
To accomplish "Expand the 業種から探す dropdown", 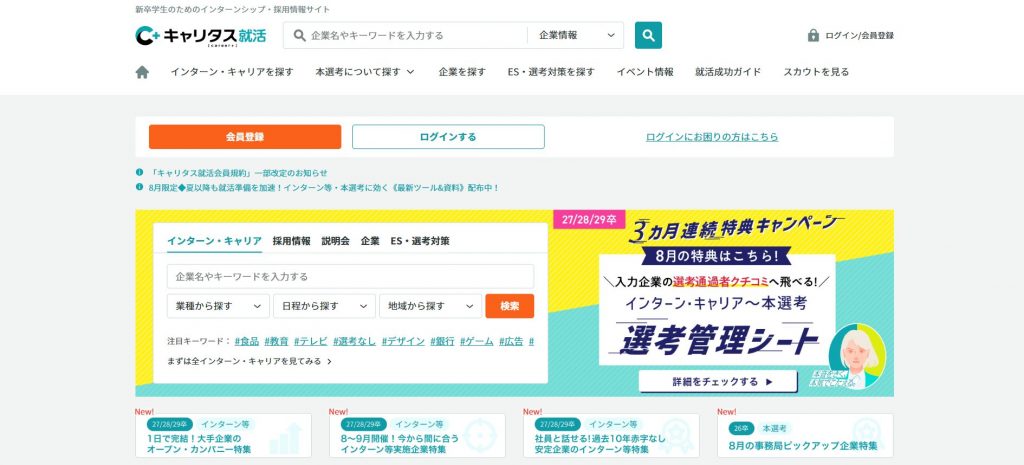I will (x=217, y=306).
